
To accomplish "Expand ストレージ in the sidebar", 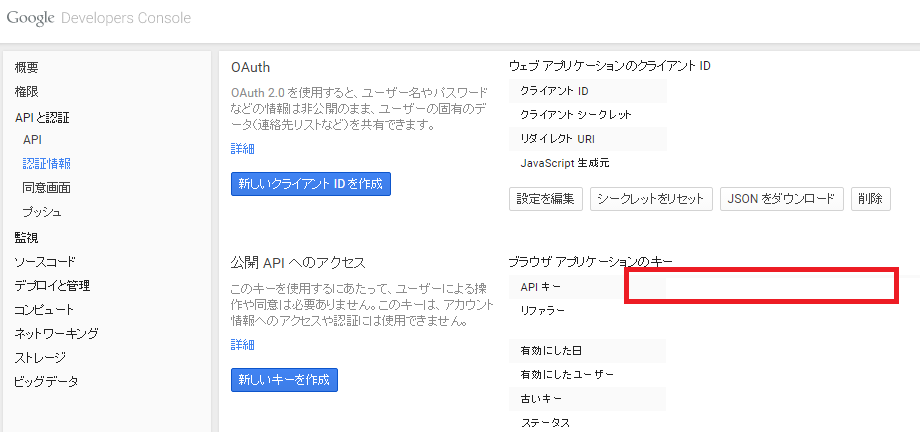I will [40, 357].
